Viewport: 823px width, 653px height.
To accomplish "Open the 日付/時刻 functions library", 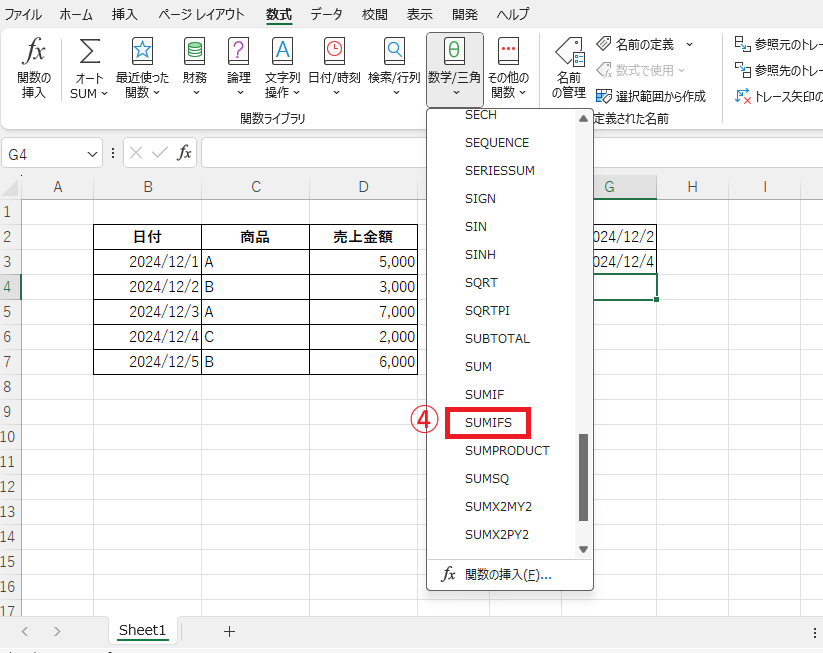I will 334,68.
